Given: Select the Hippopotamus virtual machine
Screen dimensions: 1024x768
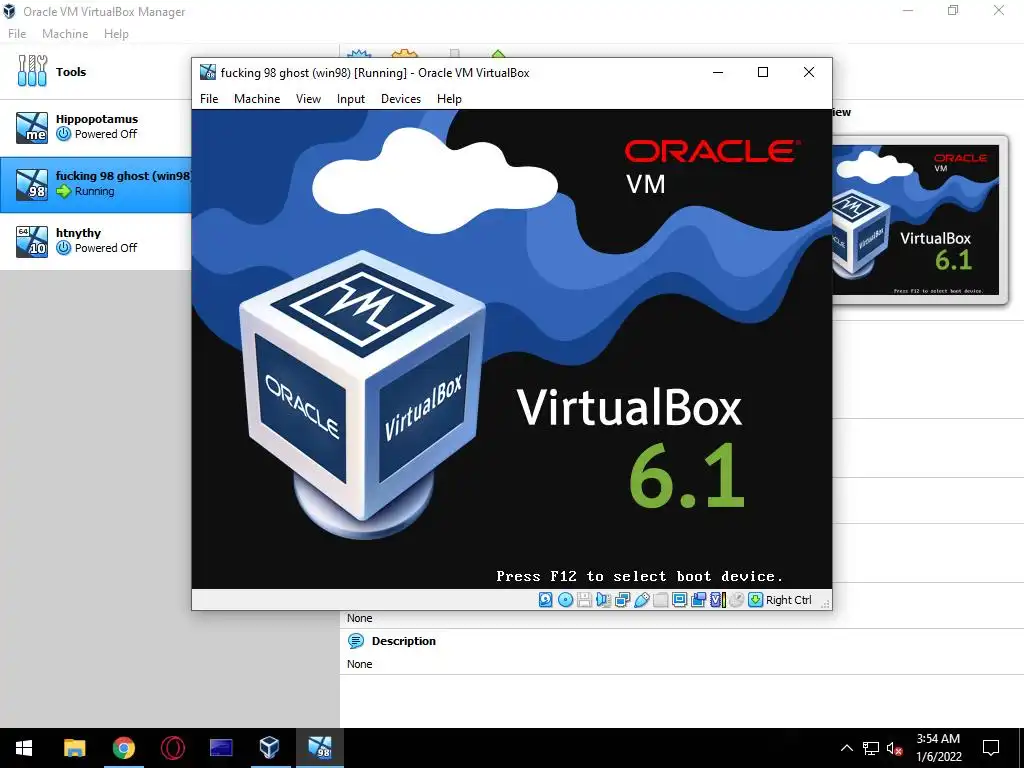Looking at the screenshot, I should coord(95,127).
